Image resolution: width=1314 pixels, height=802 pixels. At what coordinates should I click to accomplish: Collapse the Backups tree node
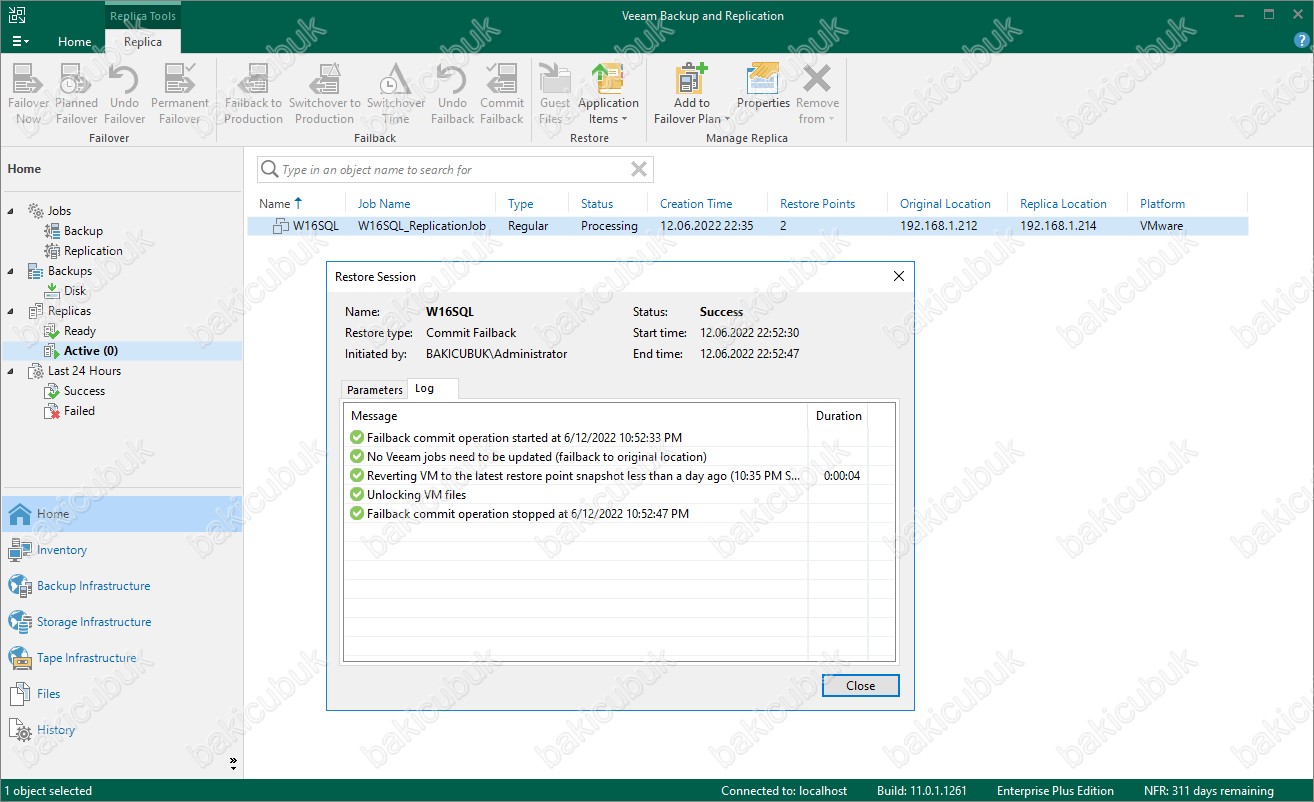(x=12, y=271)
